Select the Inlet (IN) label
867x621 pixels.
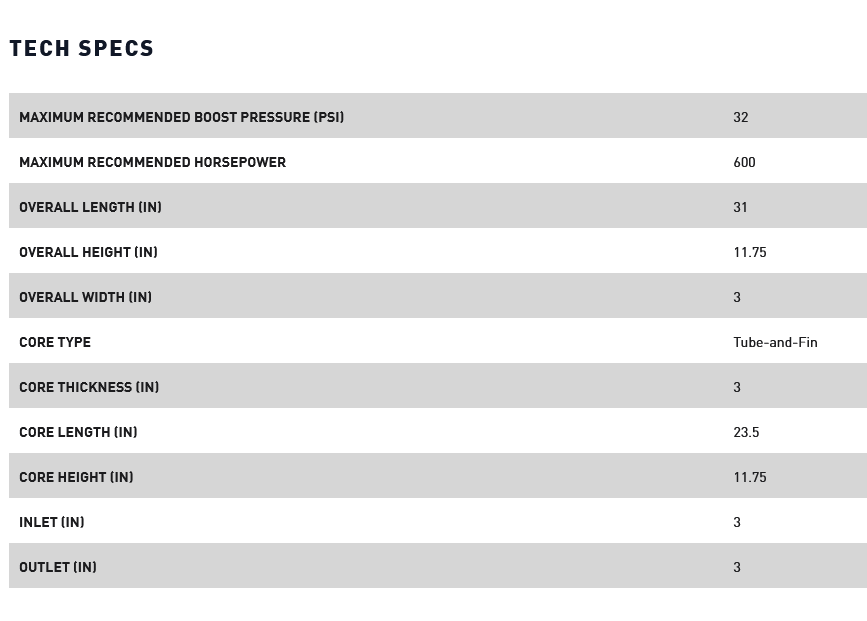coord(51,522)
